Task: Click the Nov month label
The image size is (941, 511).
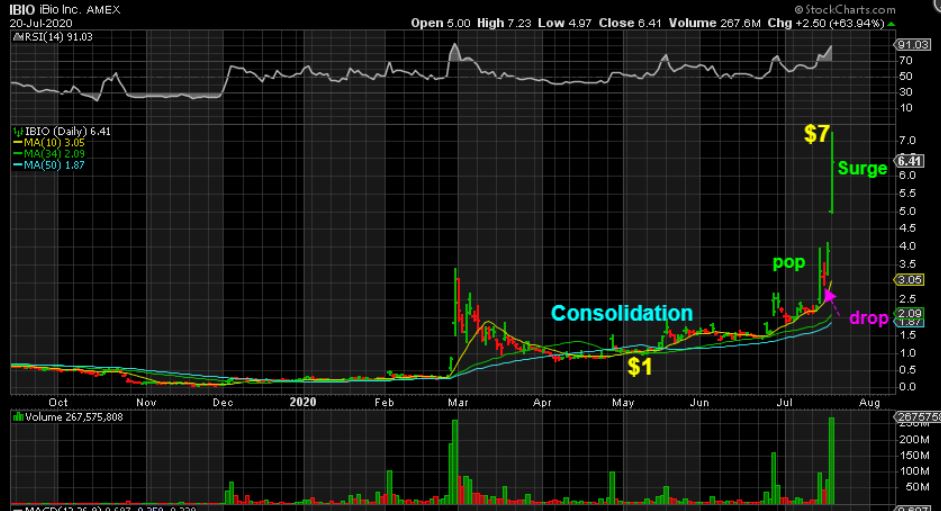Action: [146, 402]
